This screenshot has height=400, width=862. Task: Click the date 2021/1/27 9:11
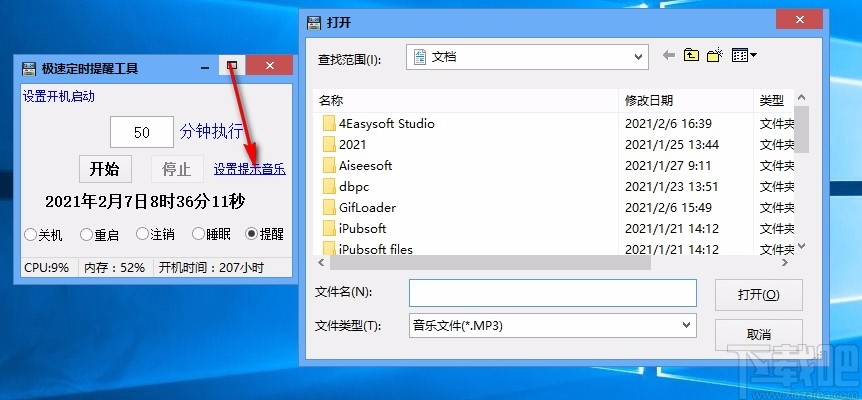coord(668,165)
